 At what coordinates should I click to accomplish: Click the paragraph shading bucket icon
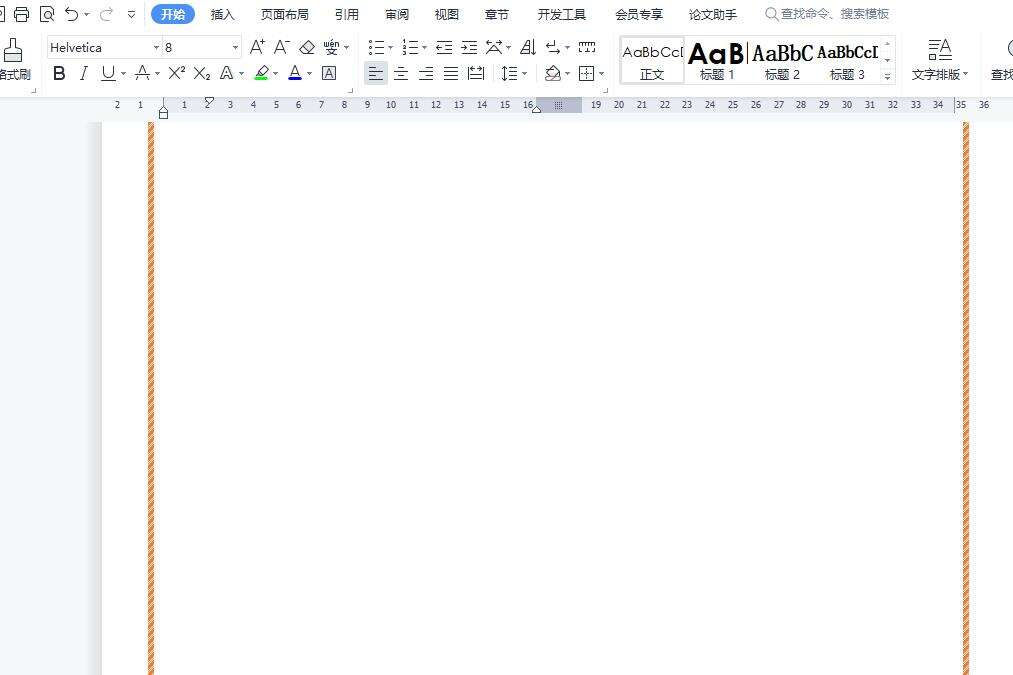point(552,74)
